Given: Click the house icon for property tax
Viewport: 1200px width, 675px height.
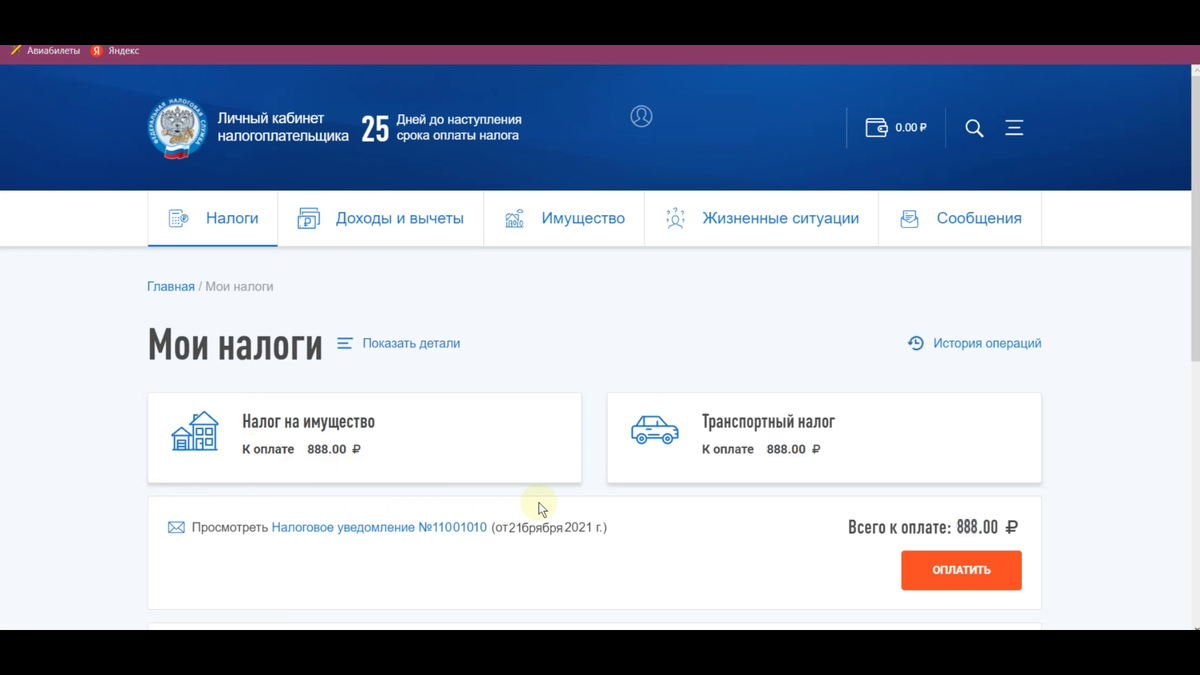Looking at the screenshot, I should tap(195, 431).
